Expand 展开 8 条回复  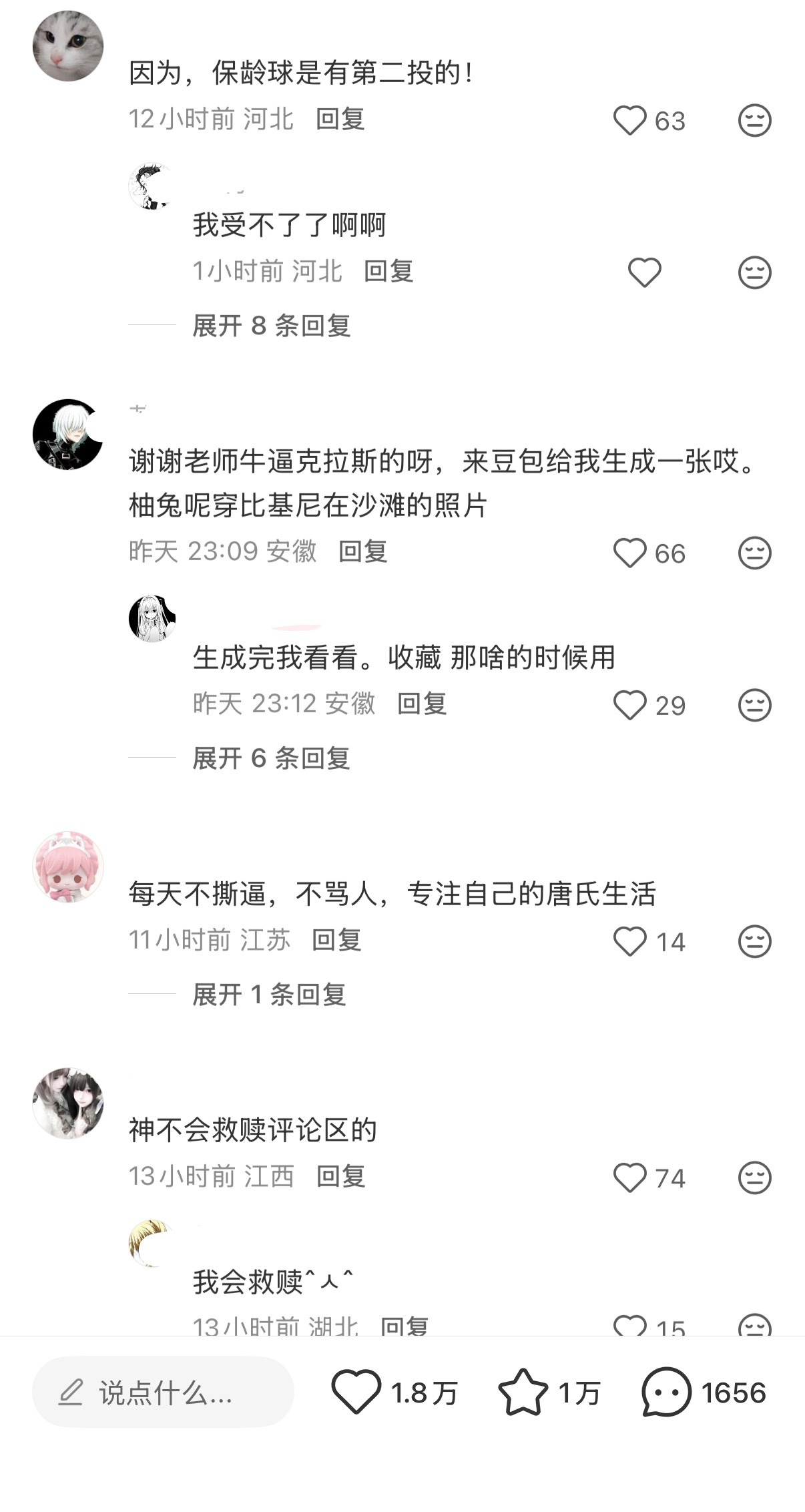[x=272, y=326]
